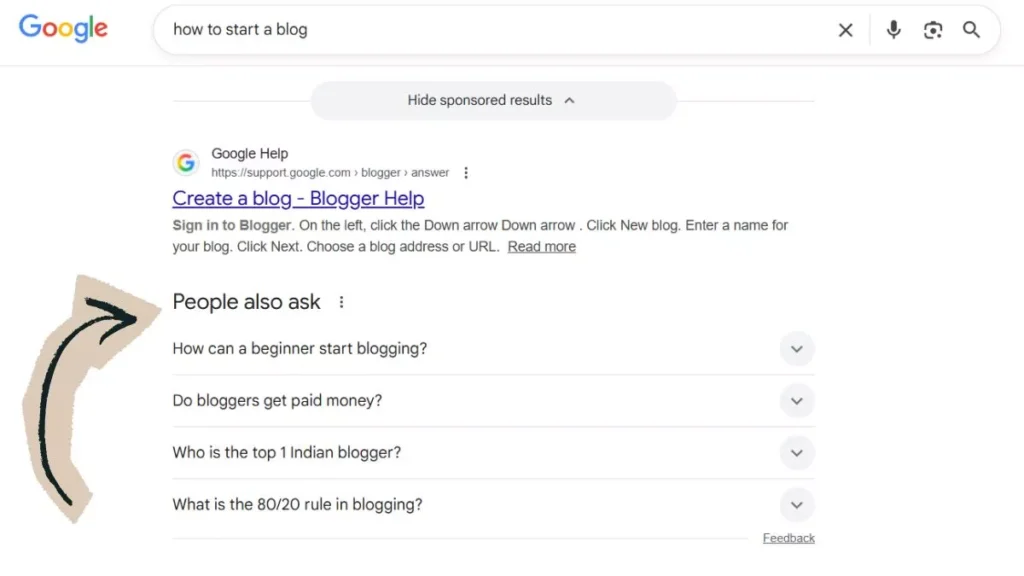This screenshot has height=576, width=1024.
Task: Click the magnifying glass search icon
Action: point(971,30)
